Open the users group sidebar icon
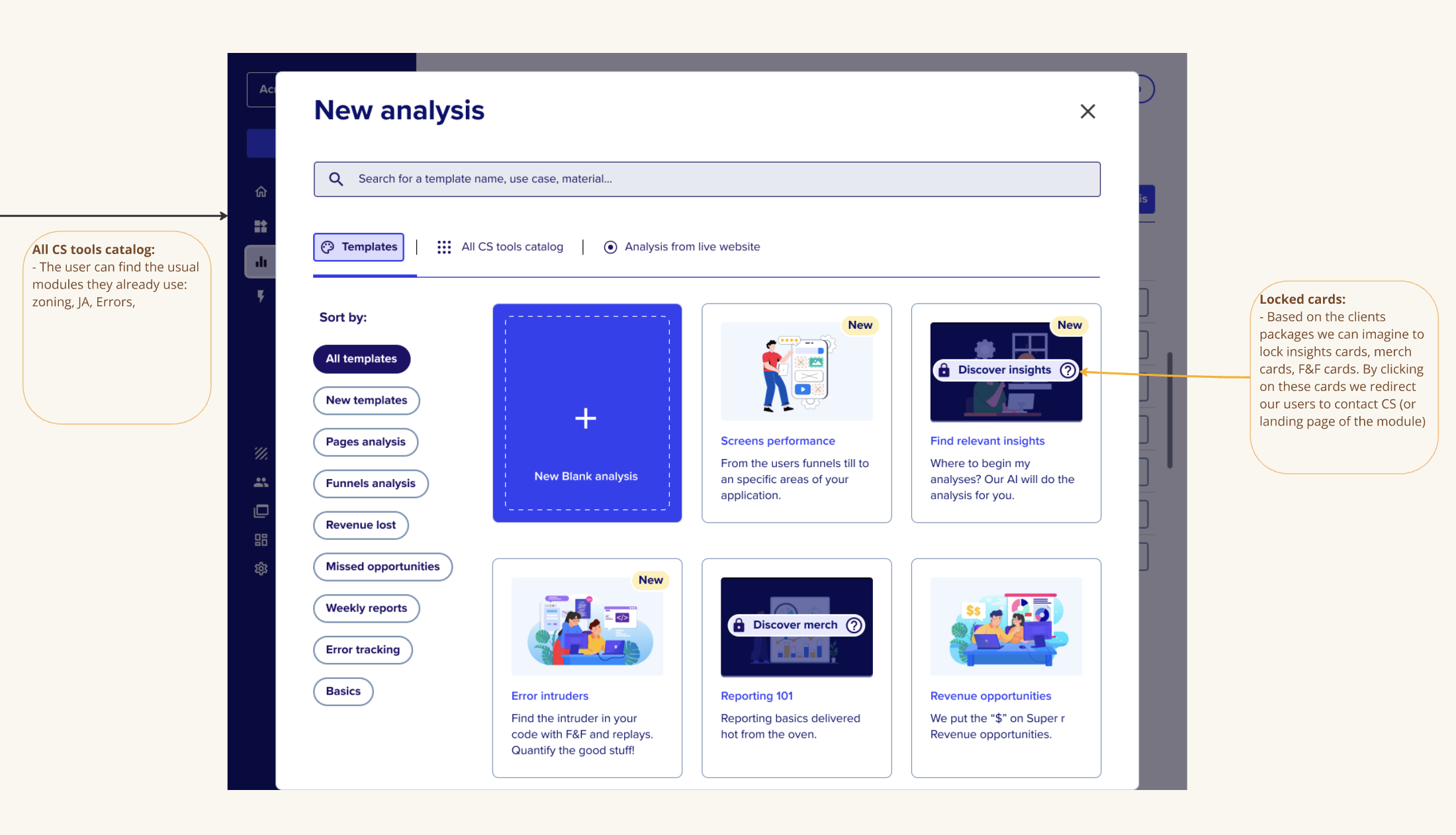1456x835 pixels. (x=261, y=482)
